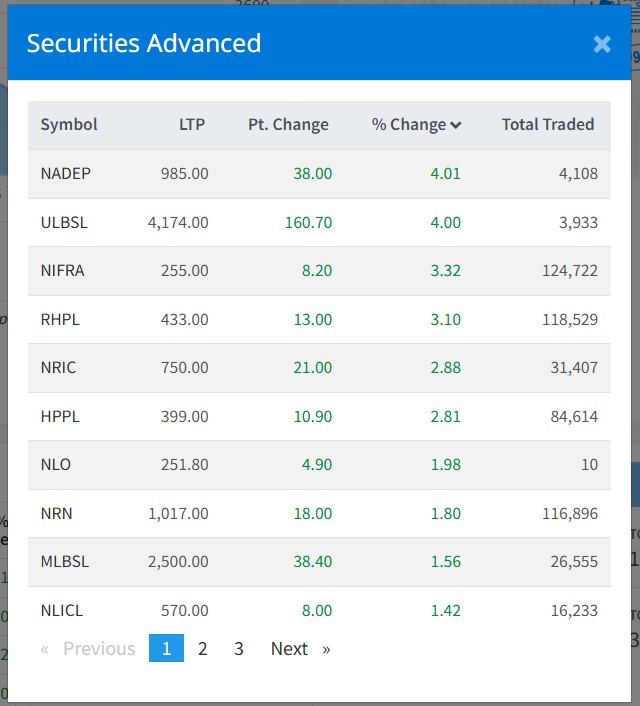Go to page 3 of results

tap(238, 649)
